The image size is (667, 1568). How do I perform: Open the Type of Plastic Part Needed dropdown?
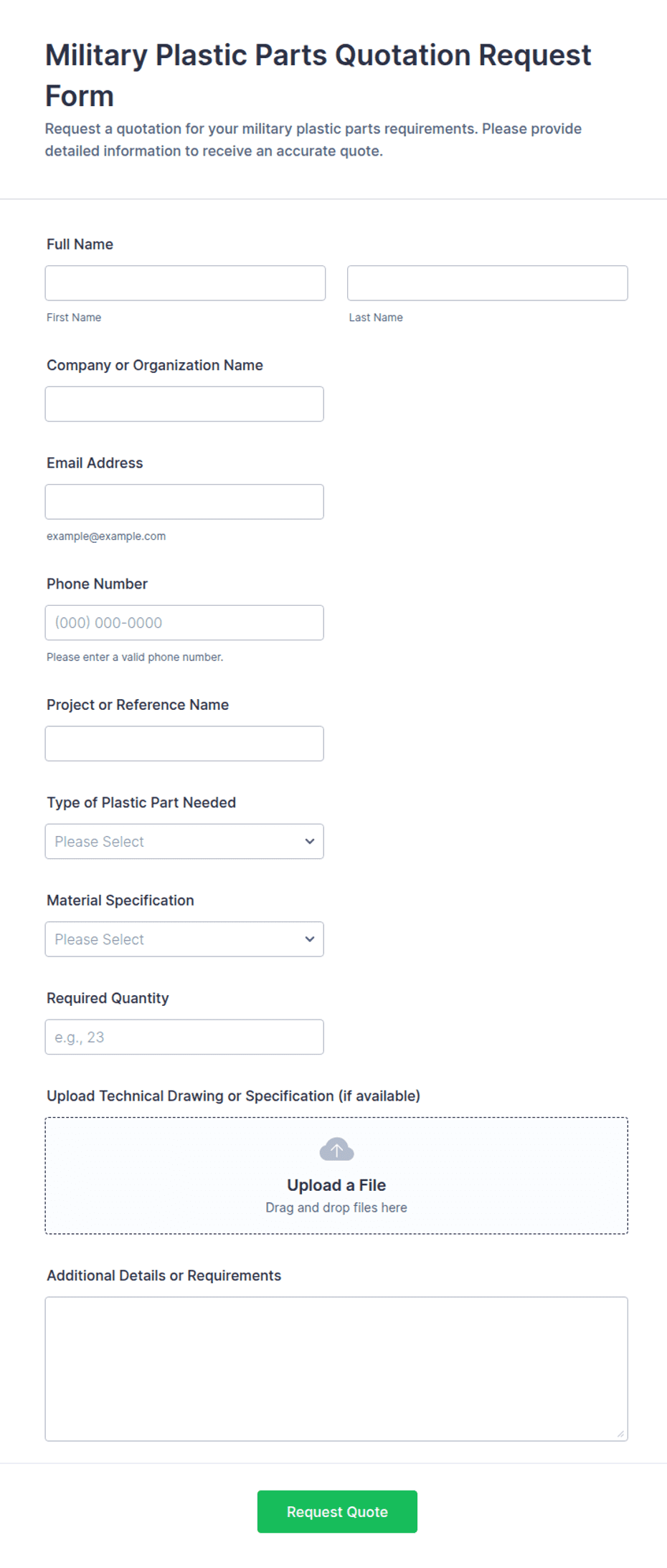[x=184, y=841]
